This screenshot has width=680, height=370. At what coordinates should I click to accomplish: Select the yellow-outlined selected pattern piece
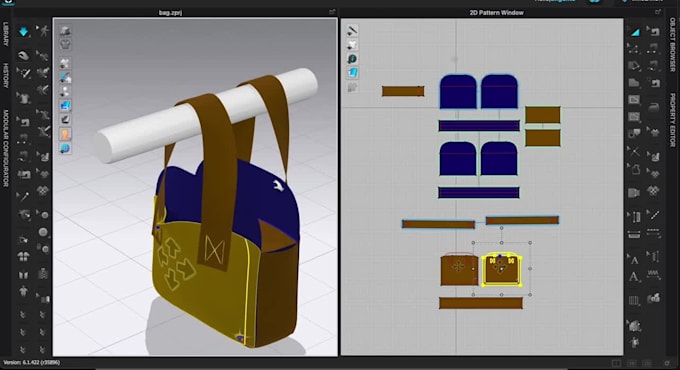tap(503, 270)
